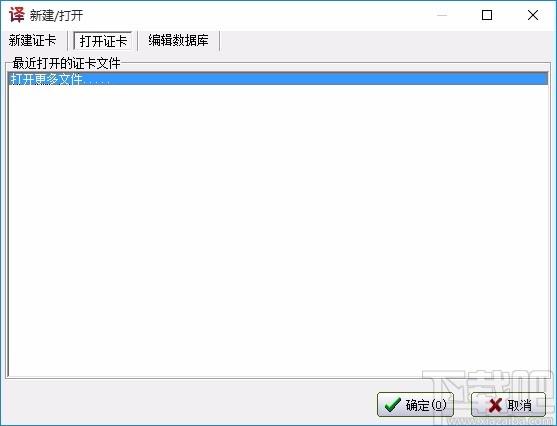
Task: Open the 编辑数据库 tab
Action: click(178, 40)
